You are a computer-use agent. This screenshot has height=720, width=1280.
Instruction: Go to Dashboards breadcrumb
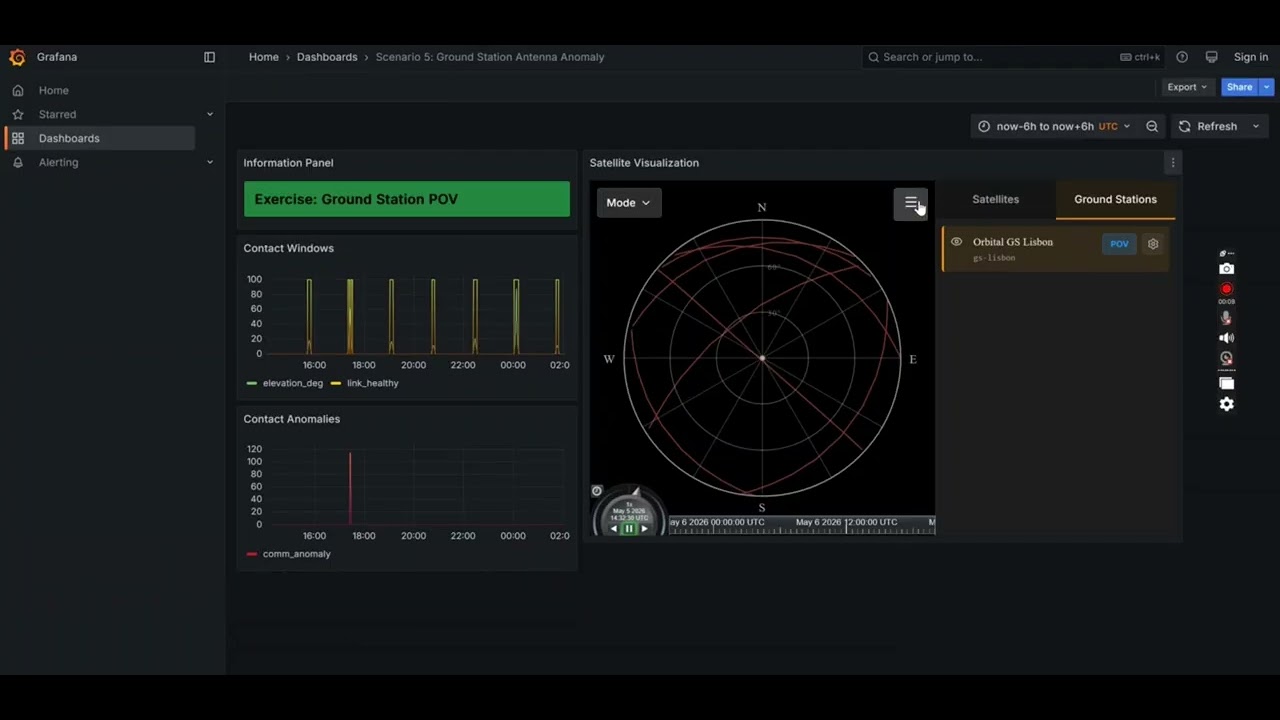(x=327, y=57)
